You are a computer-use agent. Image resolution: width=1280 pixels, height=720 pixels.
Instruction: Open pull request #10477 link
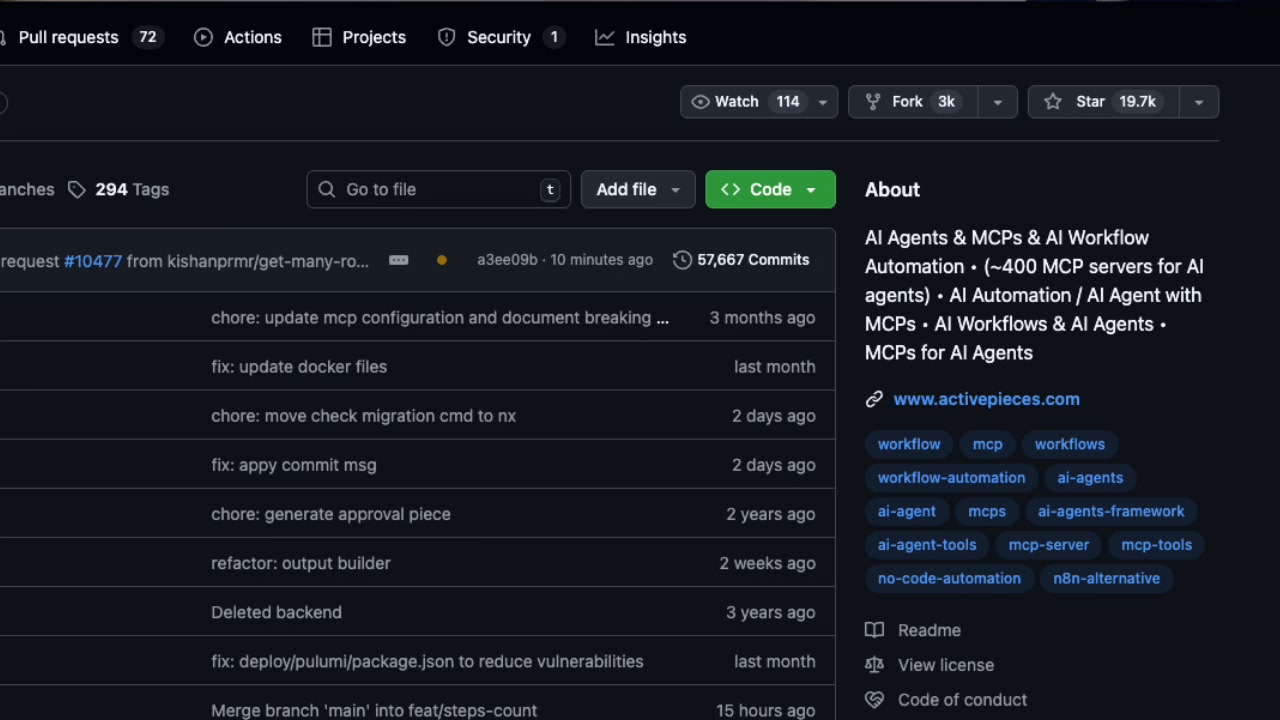tap(93, 261)
